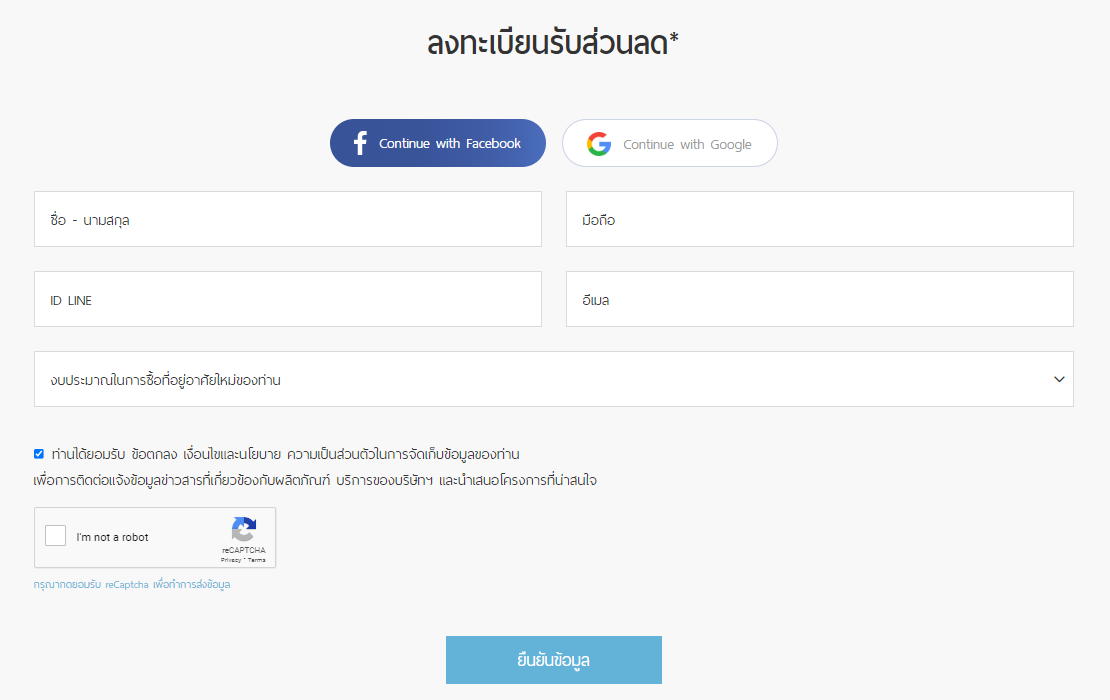Focus the อีเมล email field
Image resolution: width=1110 pixels, height=700 pixels.
pyautogui.click(x=820, y=299)
